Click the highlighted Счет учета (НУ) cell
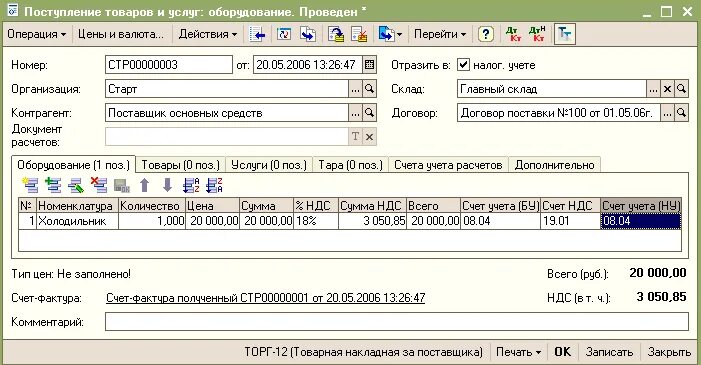 (641, 221)
